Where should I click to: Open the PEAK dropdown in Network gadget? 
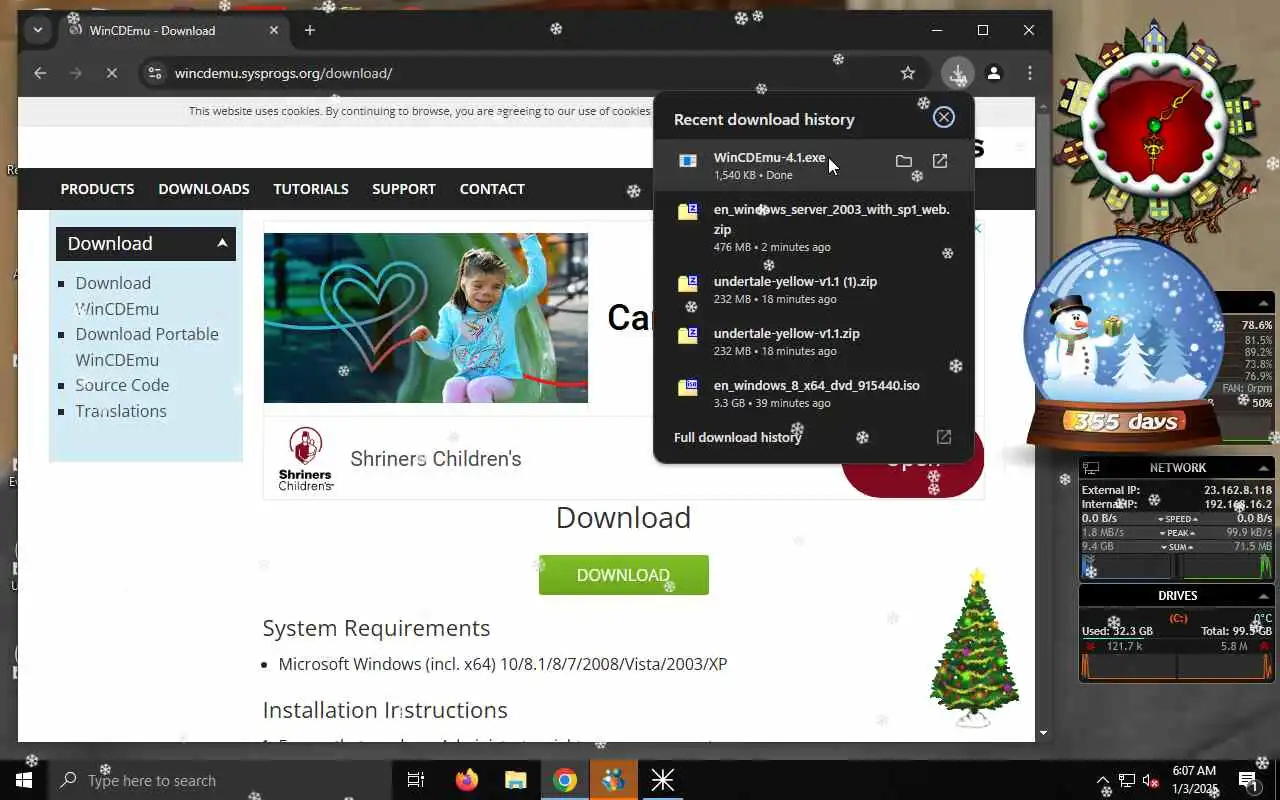1178,533
